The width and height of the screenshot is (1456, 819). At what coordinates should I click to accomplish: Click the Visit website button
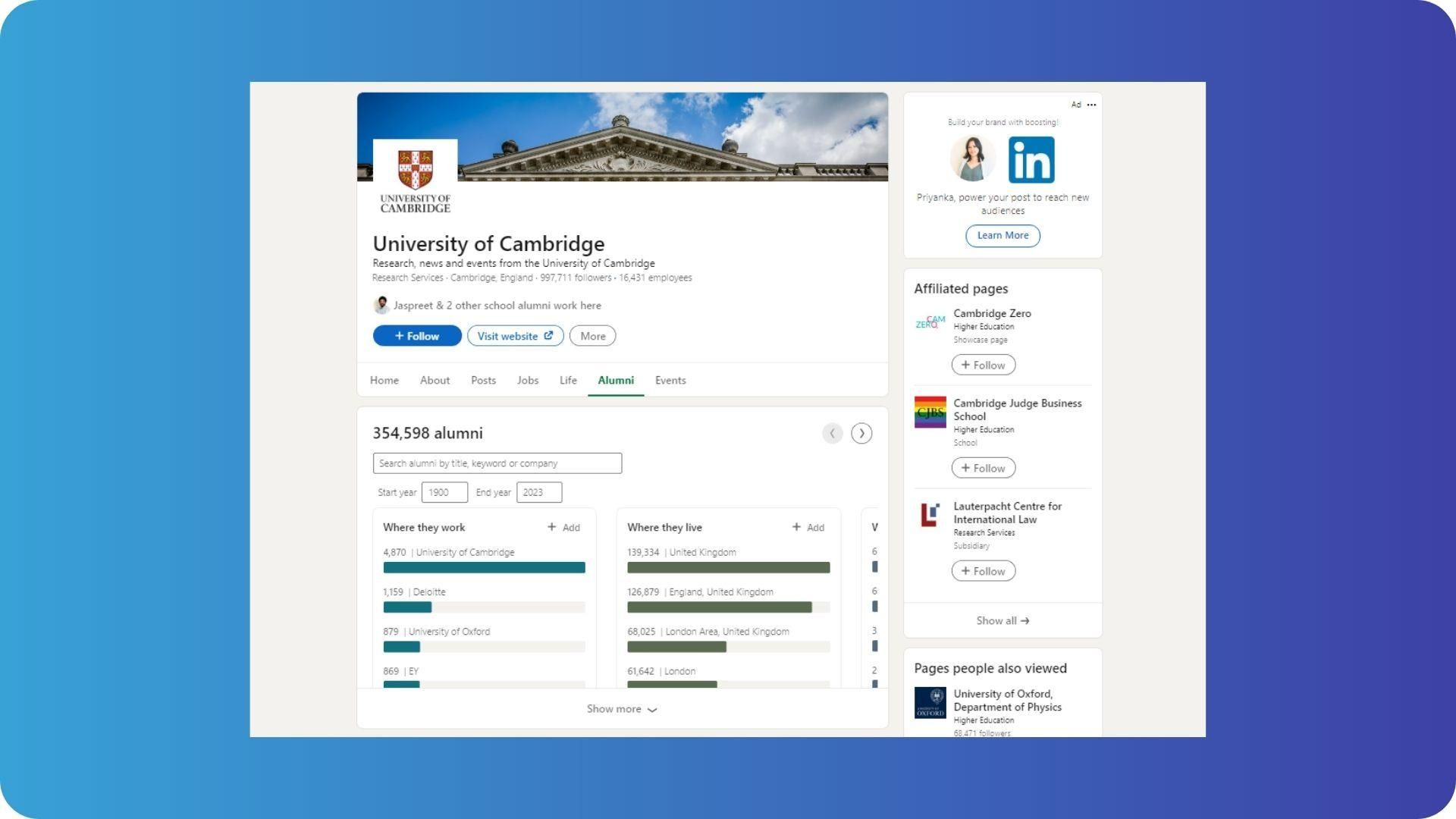point(516,336)
